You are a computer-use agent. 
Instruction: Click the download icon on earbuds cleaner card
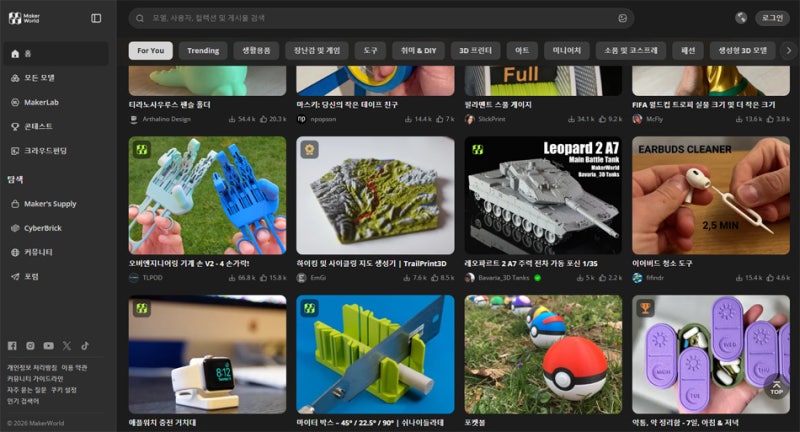click(x=739, y=278)
